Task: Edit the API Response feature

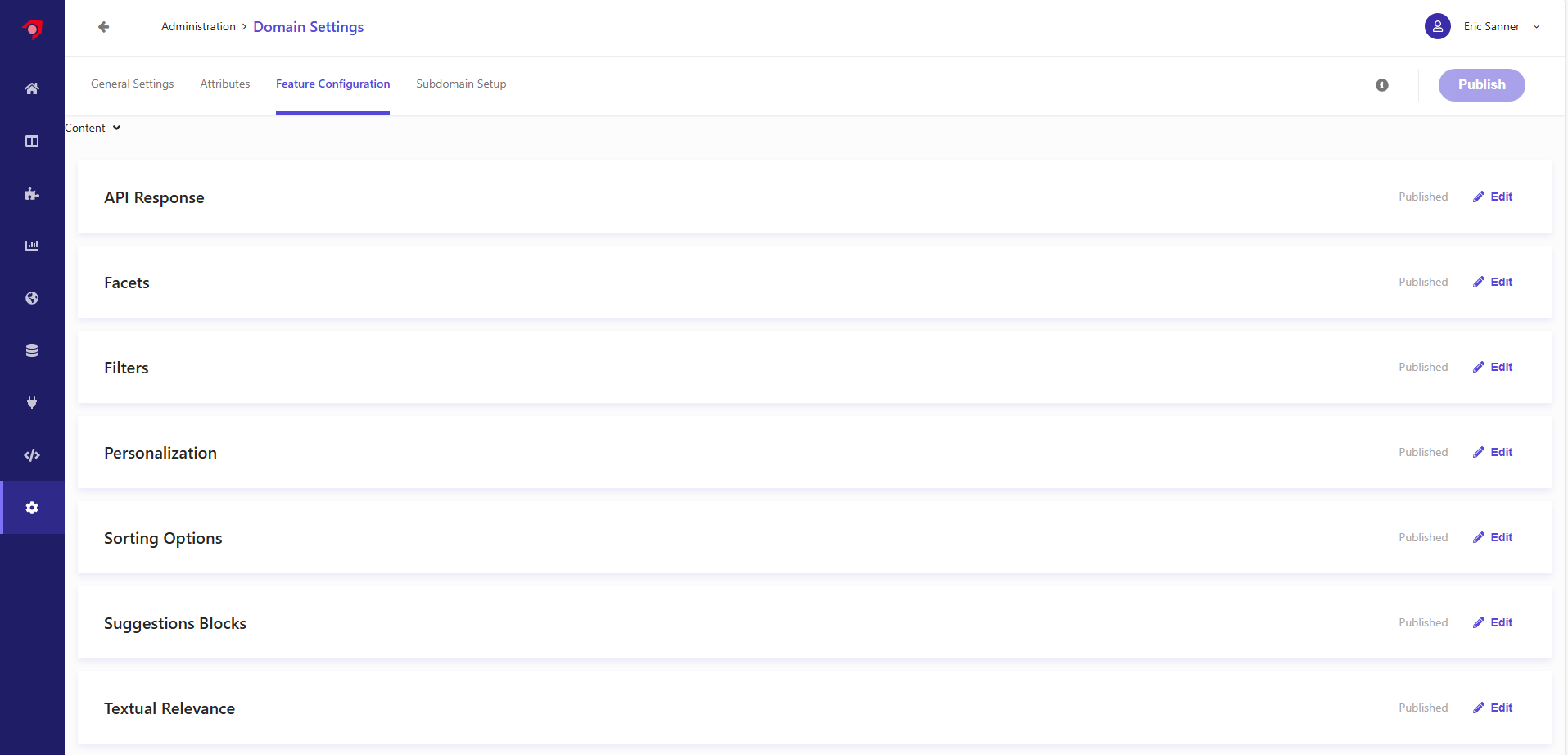Action: point(1493,197)
